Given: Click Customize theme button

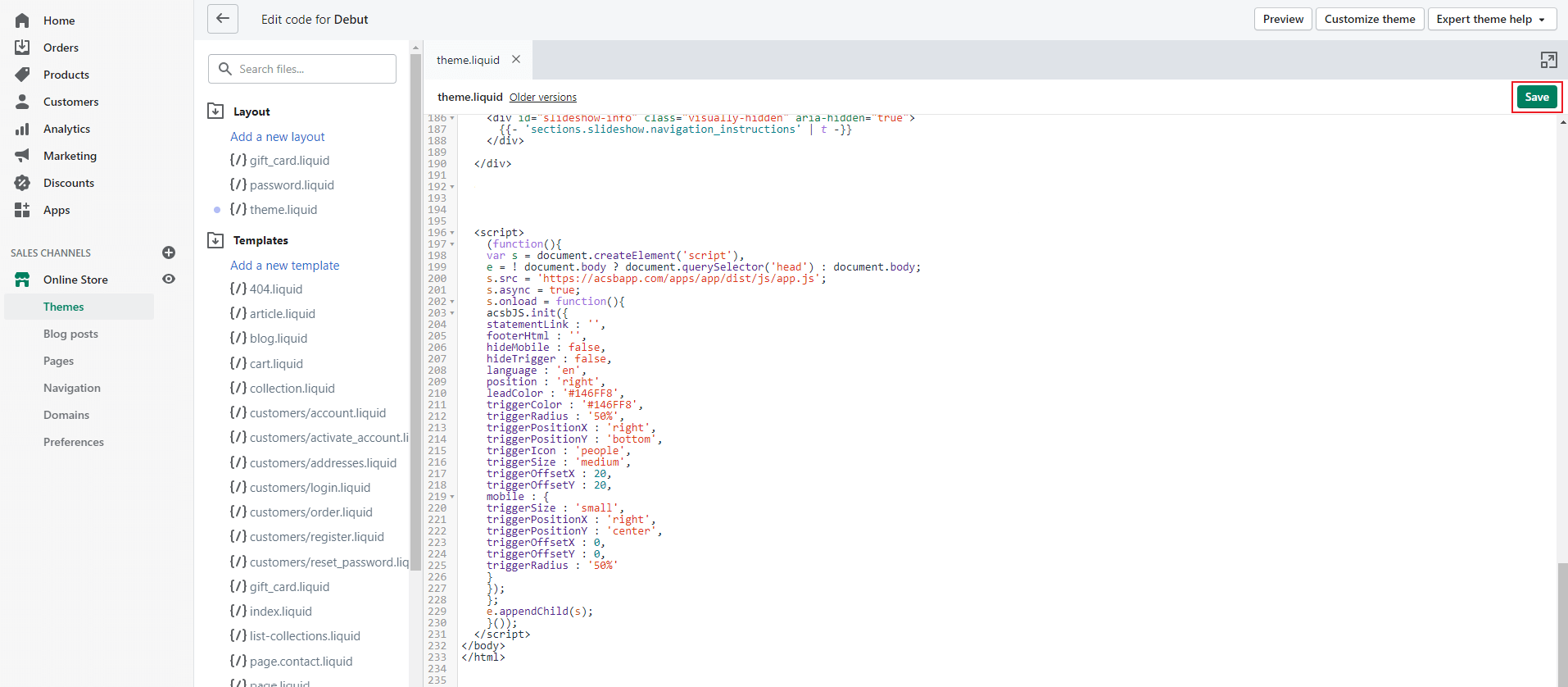Looking at the screenshot, I should pos(1370,19).
